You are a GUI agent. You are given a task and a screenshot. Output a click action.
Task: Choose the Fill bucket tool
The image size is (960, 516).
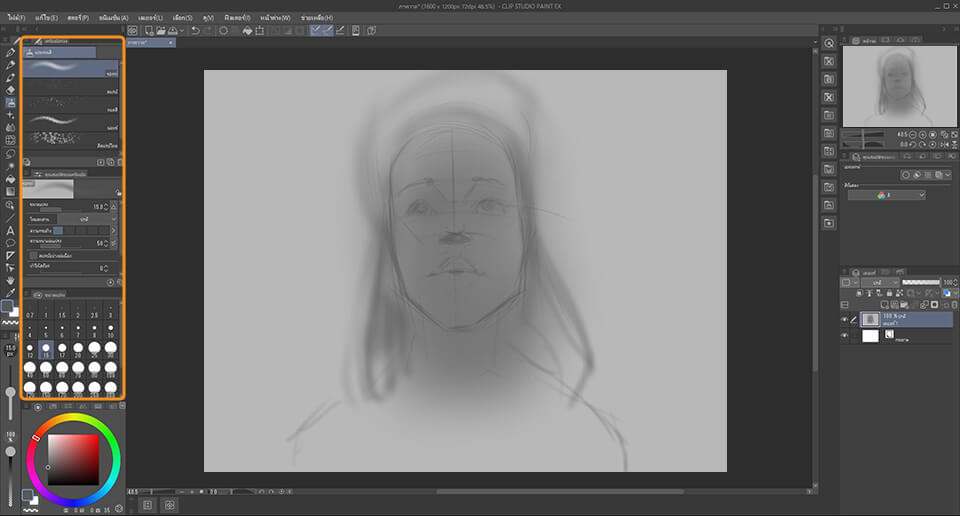[x=10, y=179]
